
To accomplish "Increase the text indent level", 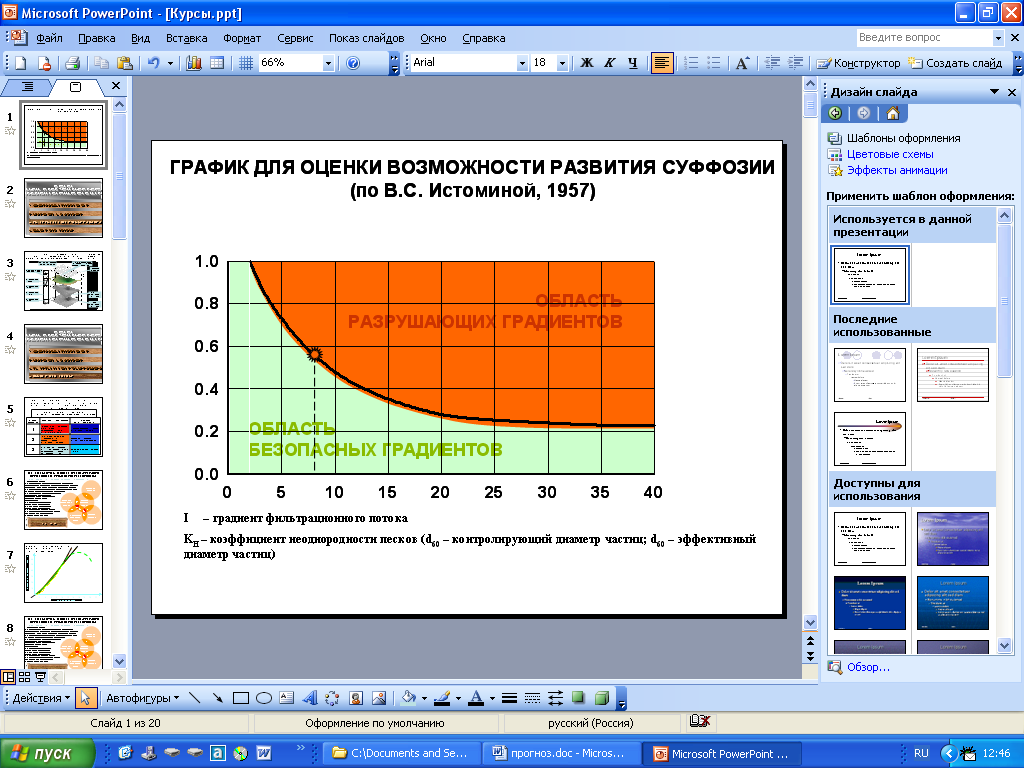I will click(795, 63).
